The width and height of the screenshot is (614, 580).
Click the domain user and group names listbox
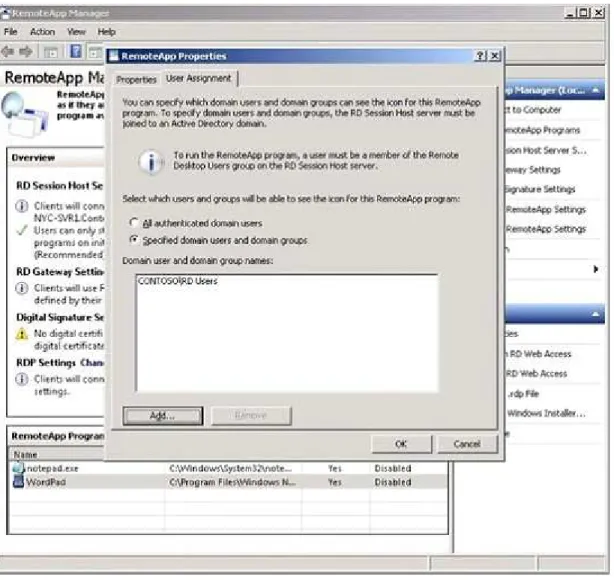pos(287,333)
